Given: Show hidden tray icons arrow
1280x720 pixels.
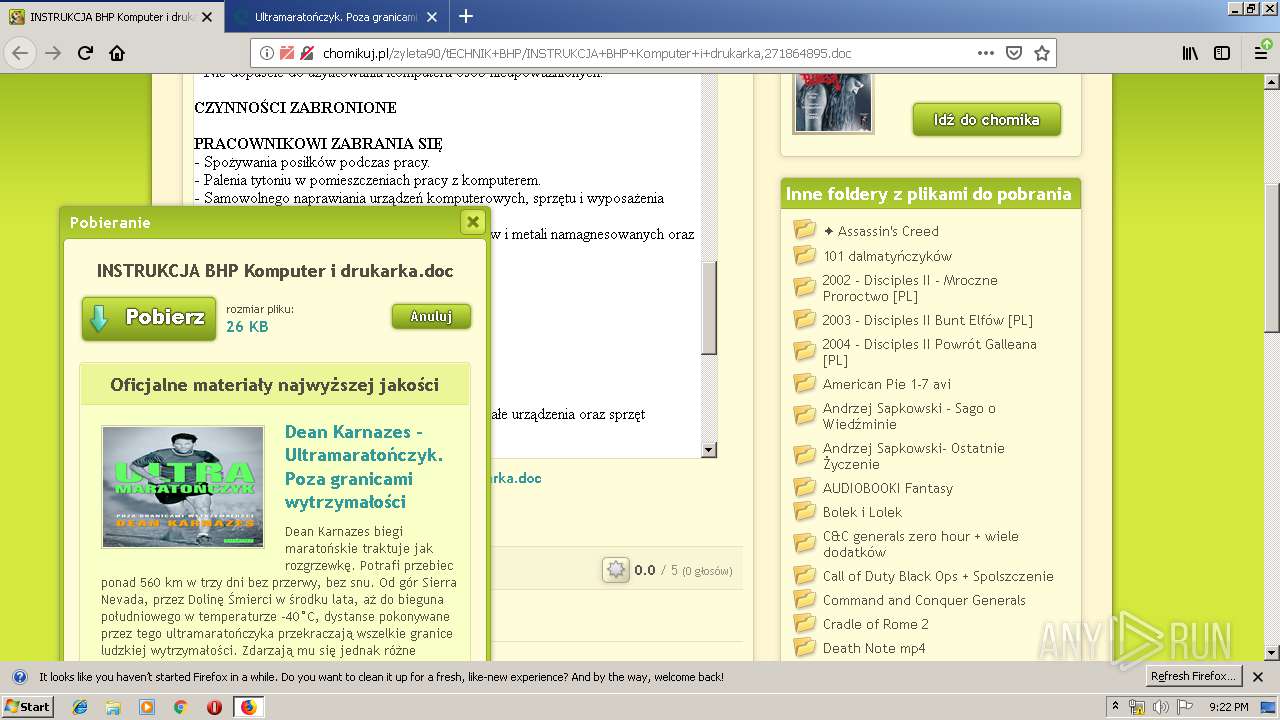Looking at the screenshot, I should pos(1115,707).
